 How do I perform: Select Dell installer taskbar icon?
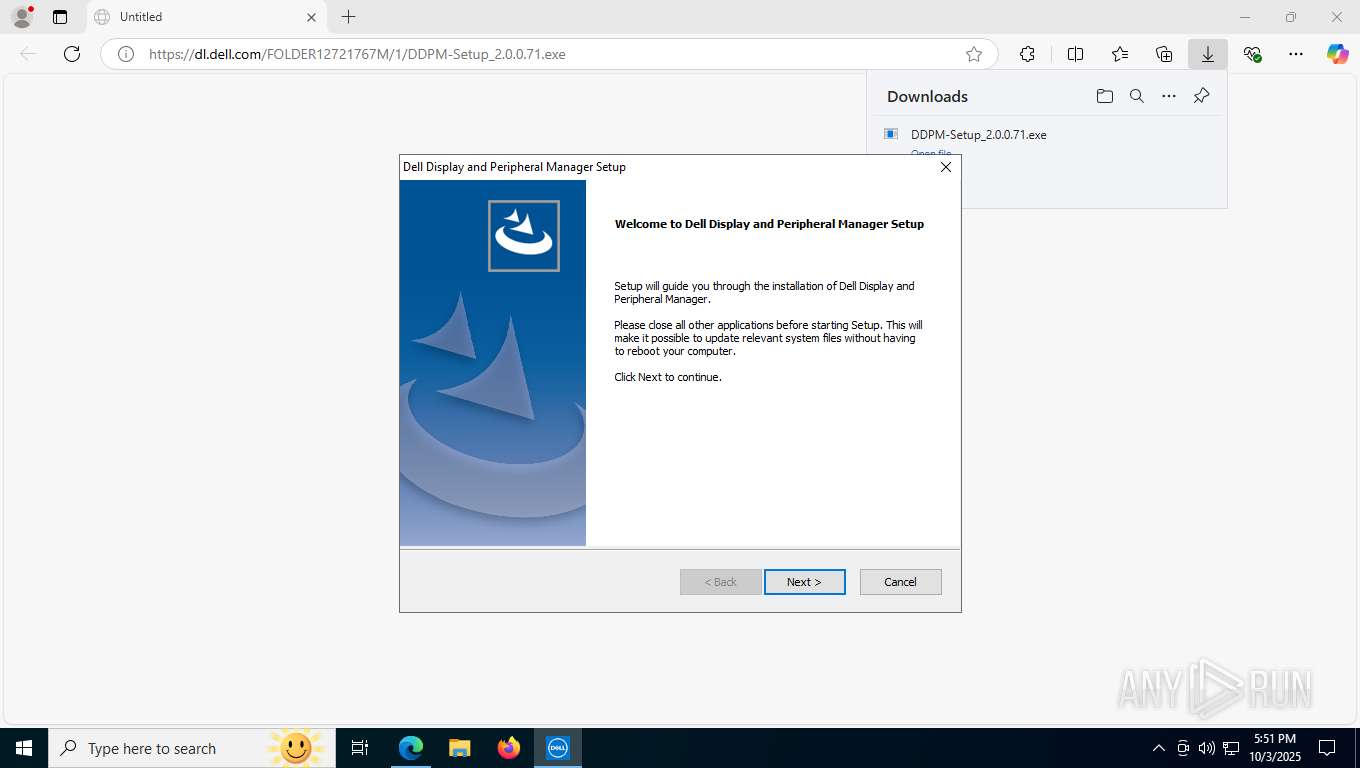(557, 748)
